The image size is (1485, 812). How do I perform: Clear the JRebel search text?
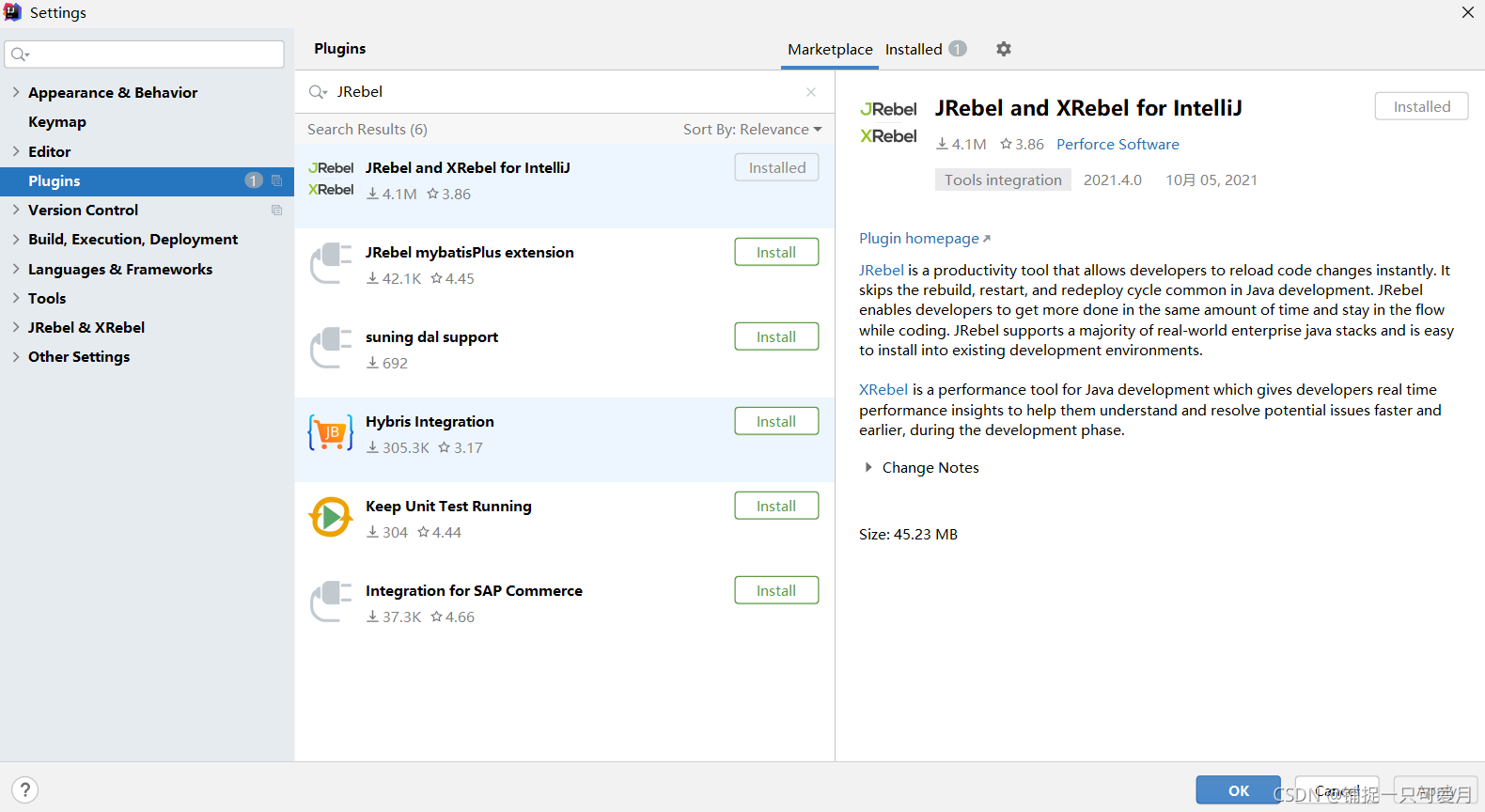tap(811, 92)
